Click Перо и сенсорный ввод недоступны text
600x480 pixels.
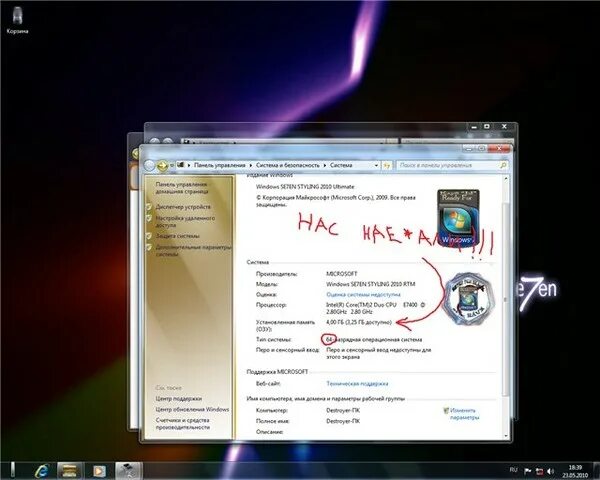click(378, 353)
